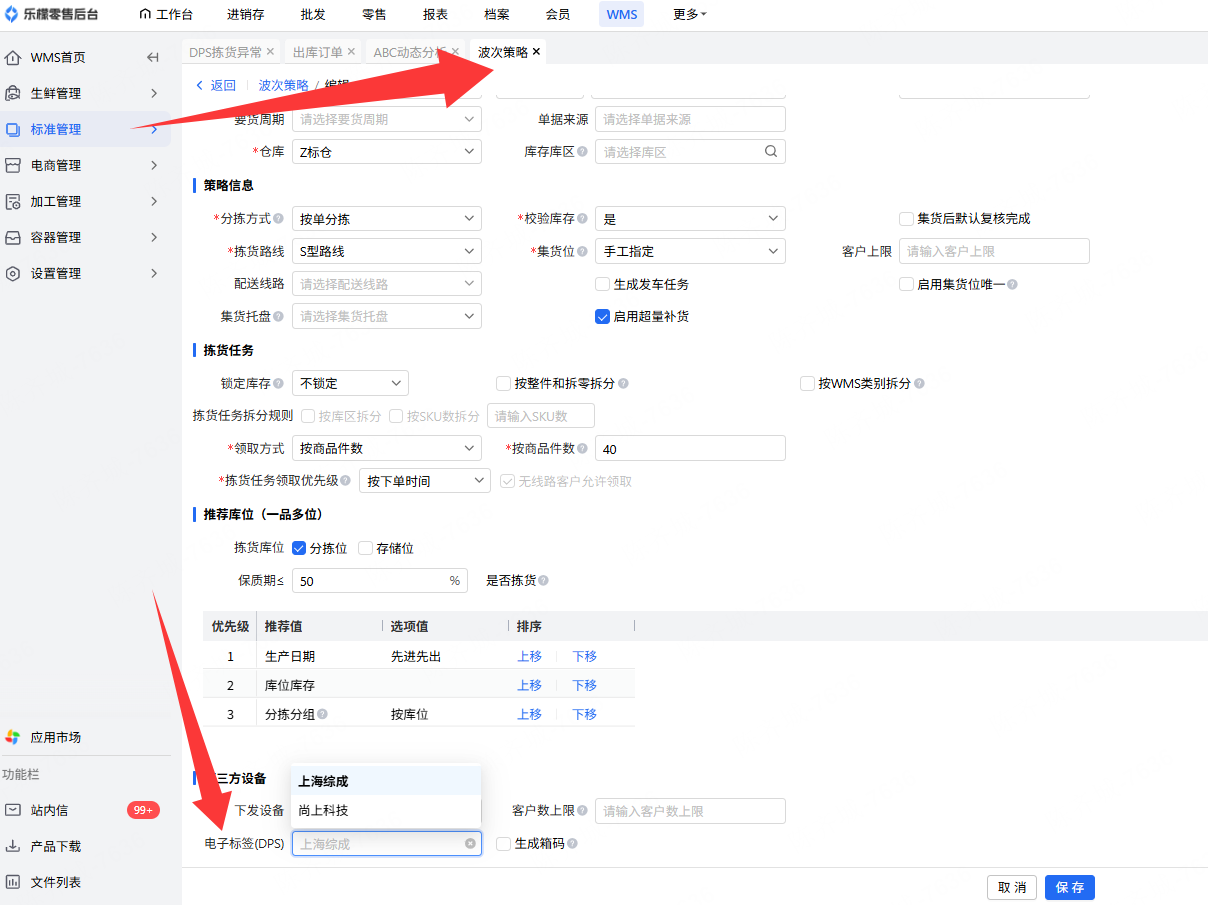Open 校验库存 dropdown showing 是
Viewport: 1208px width, 905px height.
tap(690, 218)
